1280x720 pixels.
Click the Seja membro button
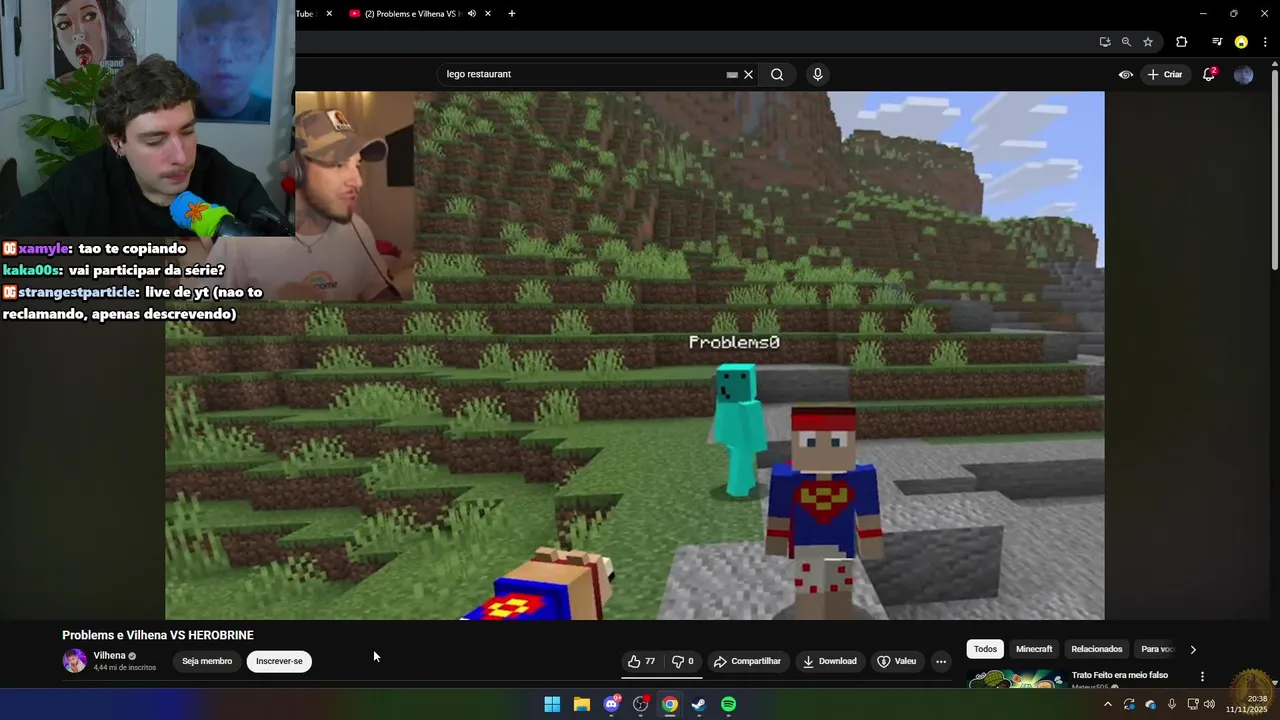coord(207,661)
